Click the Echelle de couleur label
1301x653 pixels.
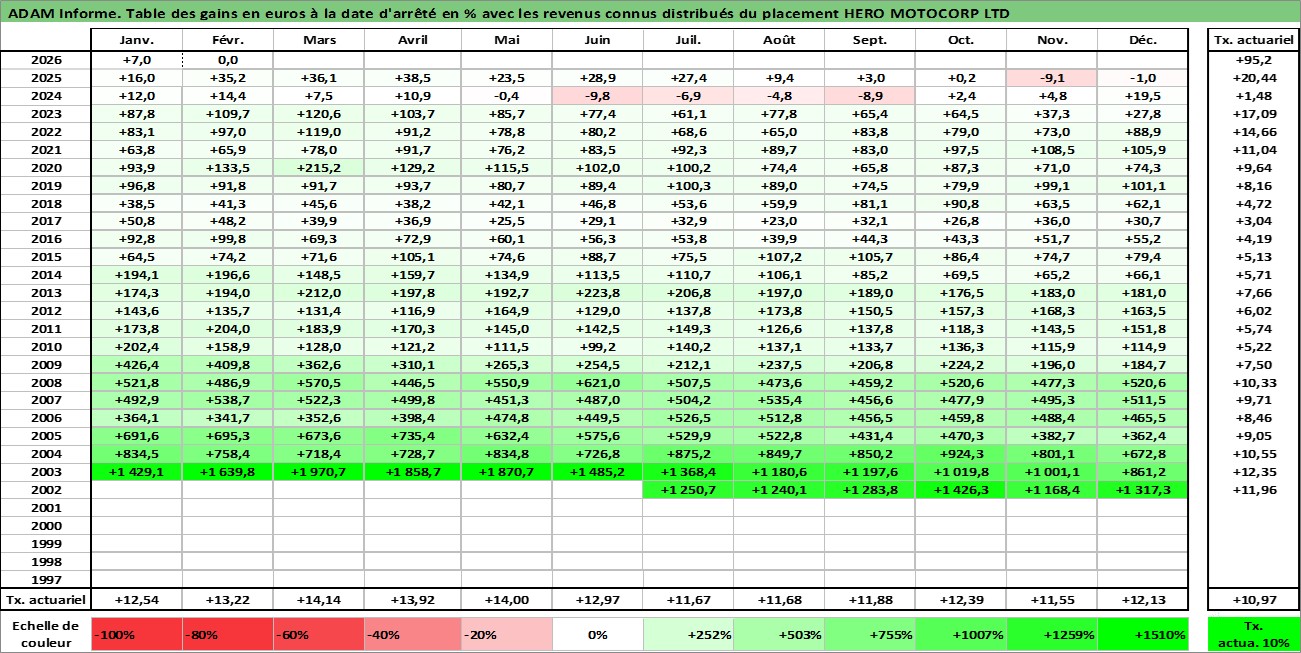[x=46, y=634]
